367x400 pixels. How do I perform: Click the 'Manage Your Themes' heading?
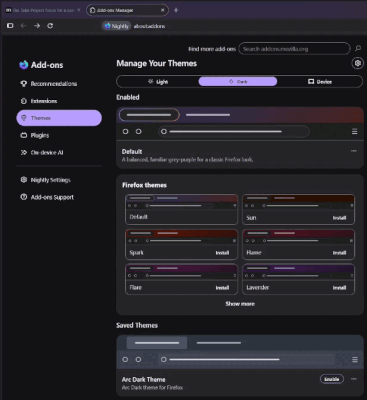click(x=156, y=63)
